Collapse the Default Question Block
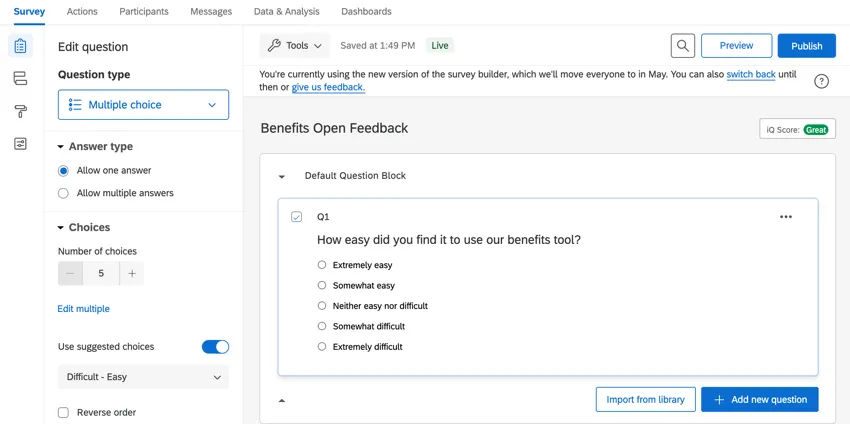Screen dimensions: 850x424 point(282,177)
